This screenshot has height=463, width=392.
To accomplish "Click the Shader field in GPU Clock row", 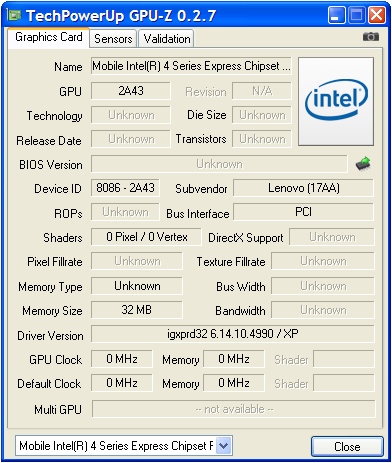I will click(x=344, y=359).
